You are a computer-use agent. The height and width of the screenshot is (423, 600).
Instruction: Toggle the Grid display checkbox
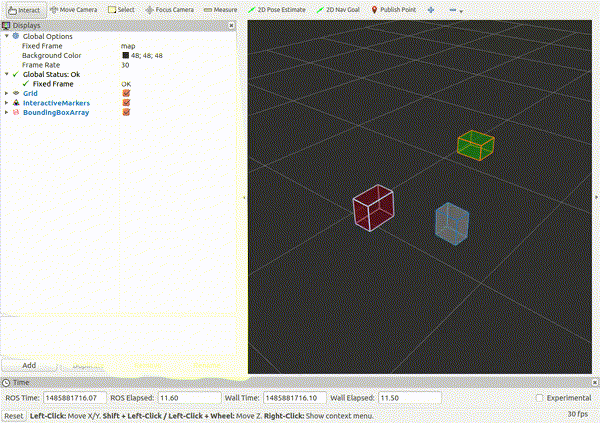click(126, 93)
